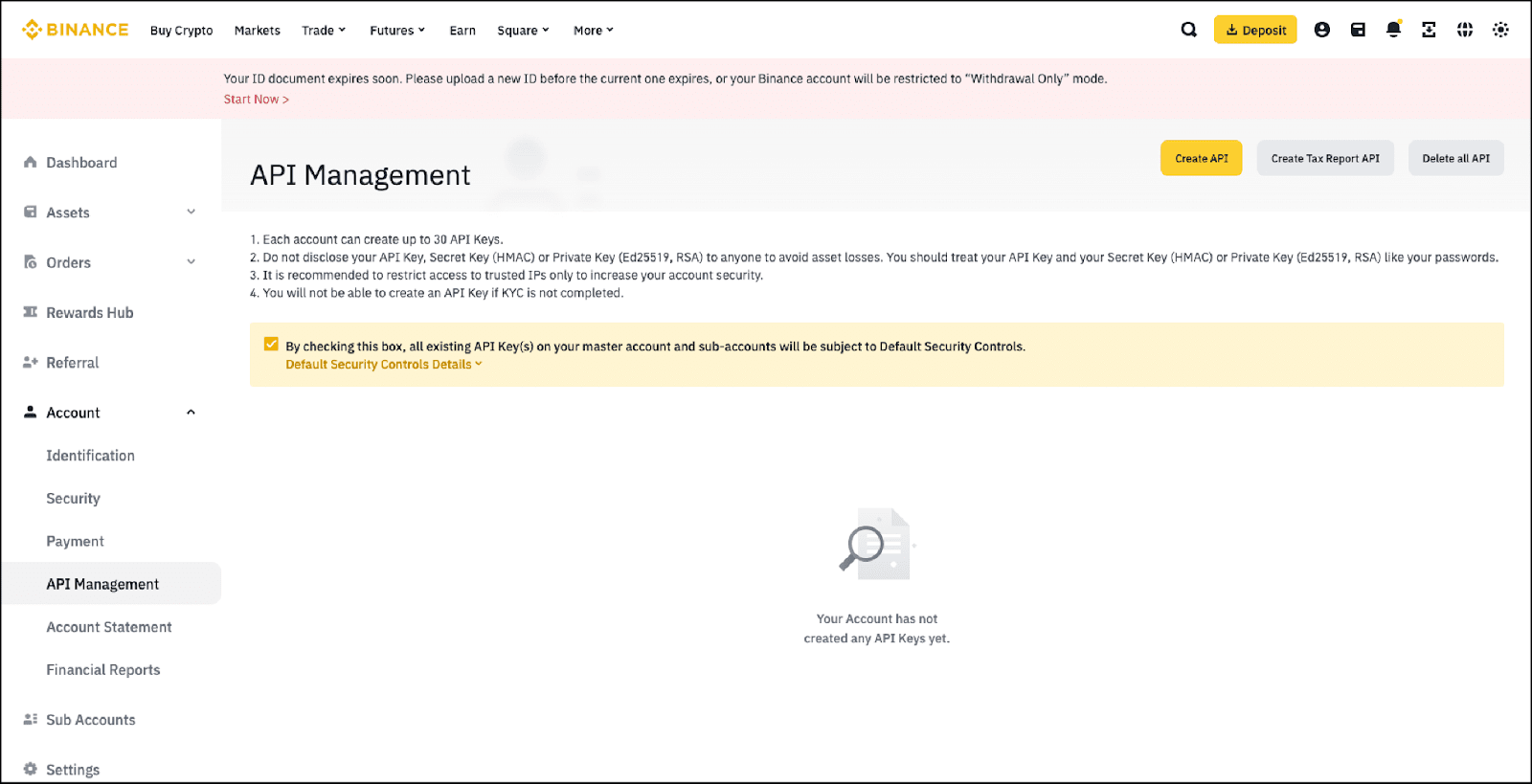Follow the Start Now link in the banner
Screen dimensions: 1532x784
point(257,100)
